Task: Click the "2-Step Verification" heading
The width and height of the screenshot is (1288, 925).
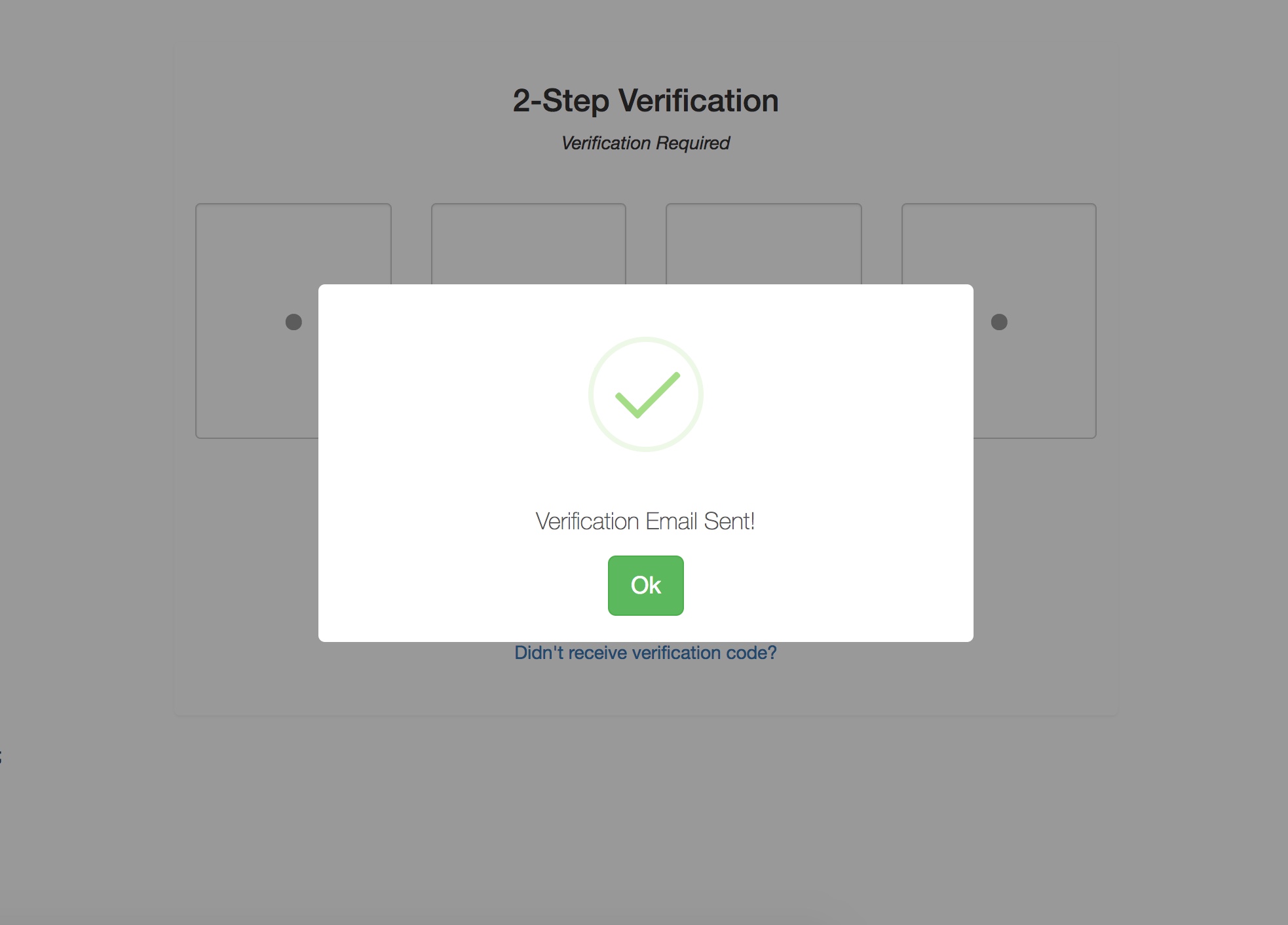Action: [x=645, y=101]
